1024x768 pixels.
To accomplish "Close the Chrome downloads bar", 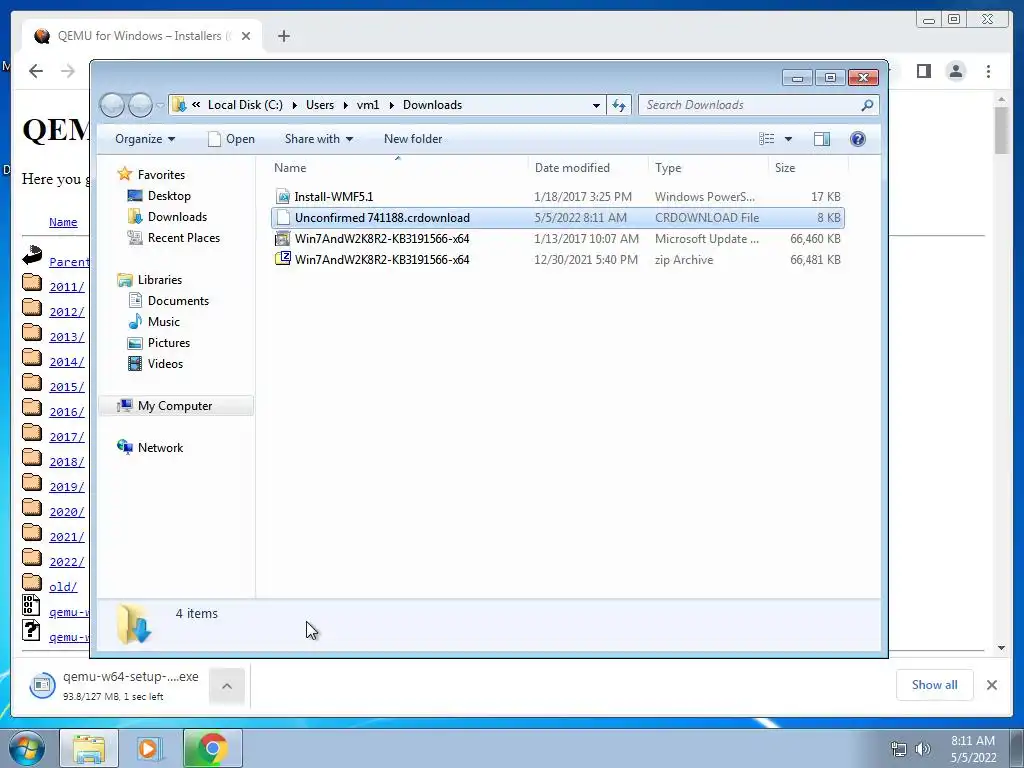I will pos(991,684).
